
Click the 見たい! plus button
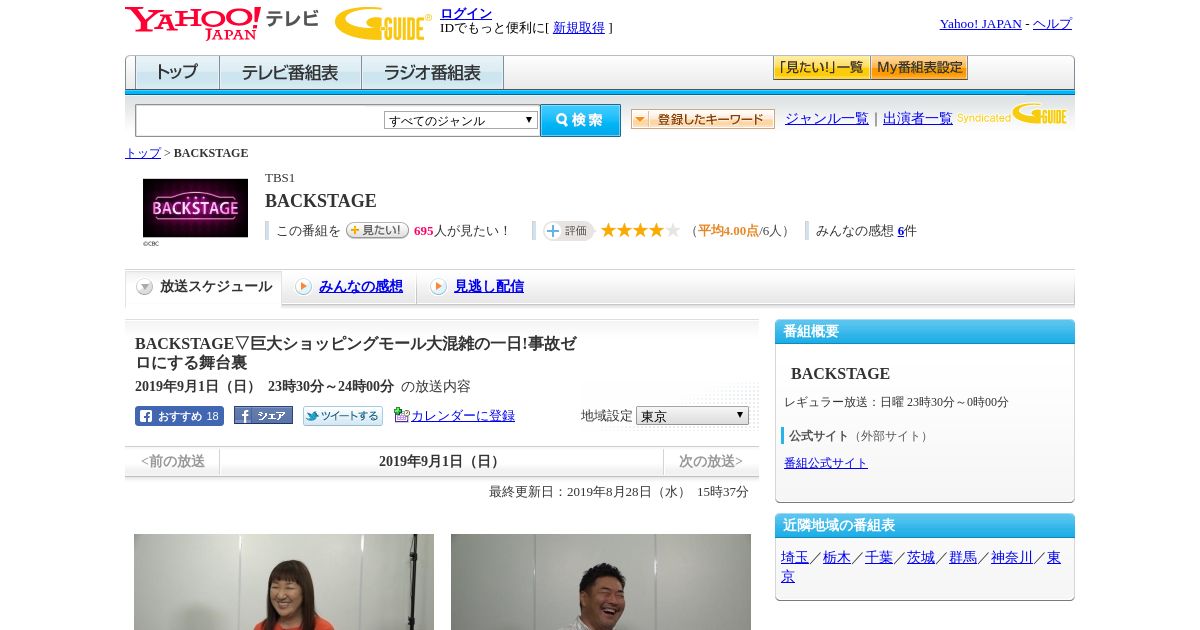(x=377, y=230)
